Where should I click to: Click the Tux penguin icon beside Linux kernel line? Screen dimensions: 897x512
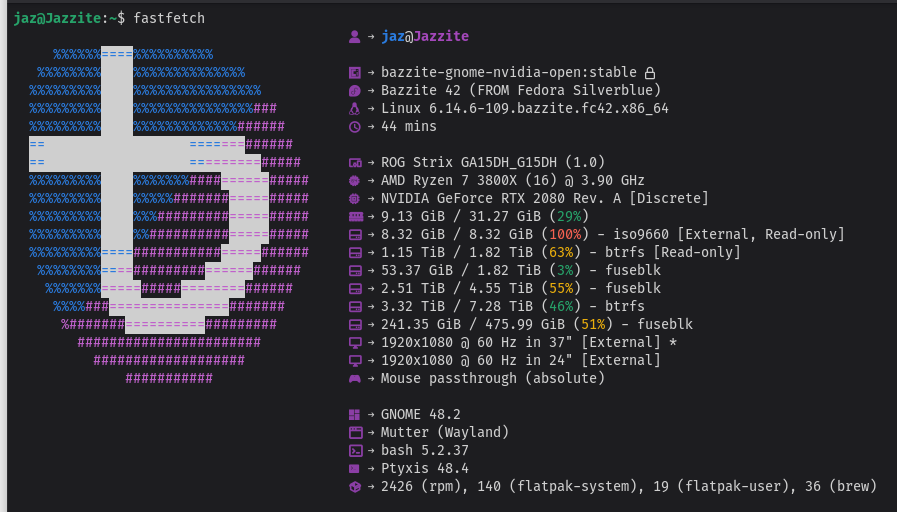point(355,109)
